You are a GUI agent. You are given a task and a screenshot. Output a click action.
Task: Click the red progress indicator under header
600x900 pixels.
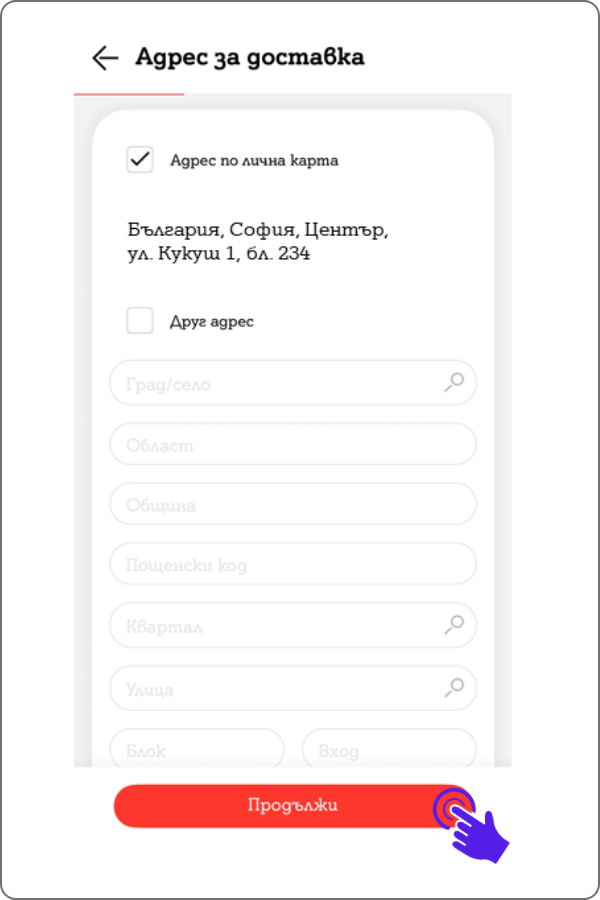point(129,94)
